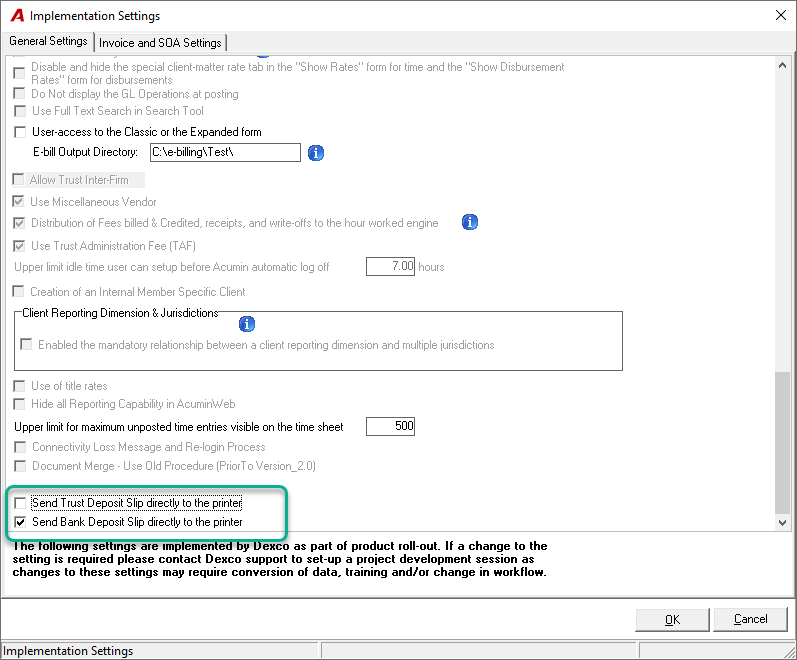Click the 'Implementation Settings' status bar text
Screen dimensions: 797x660
(68, 651)
